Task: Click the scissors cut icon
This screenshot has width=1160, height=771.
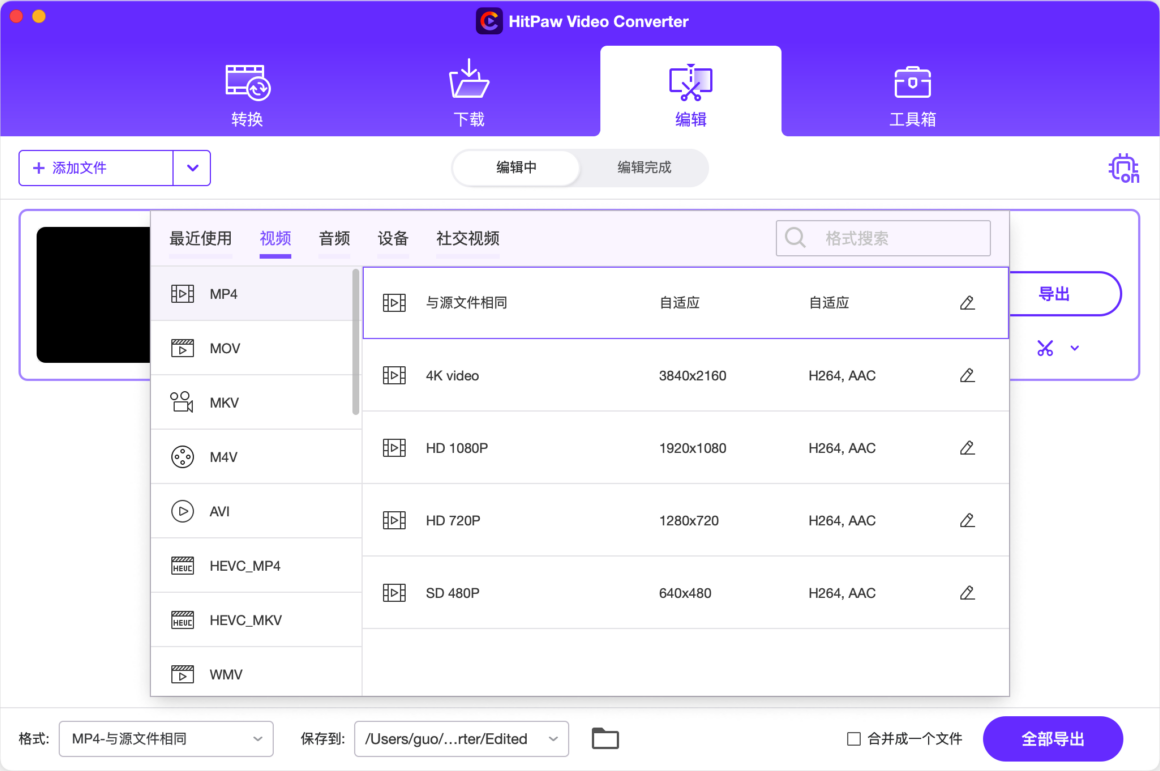Action: (x=1045, y=348)
